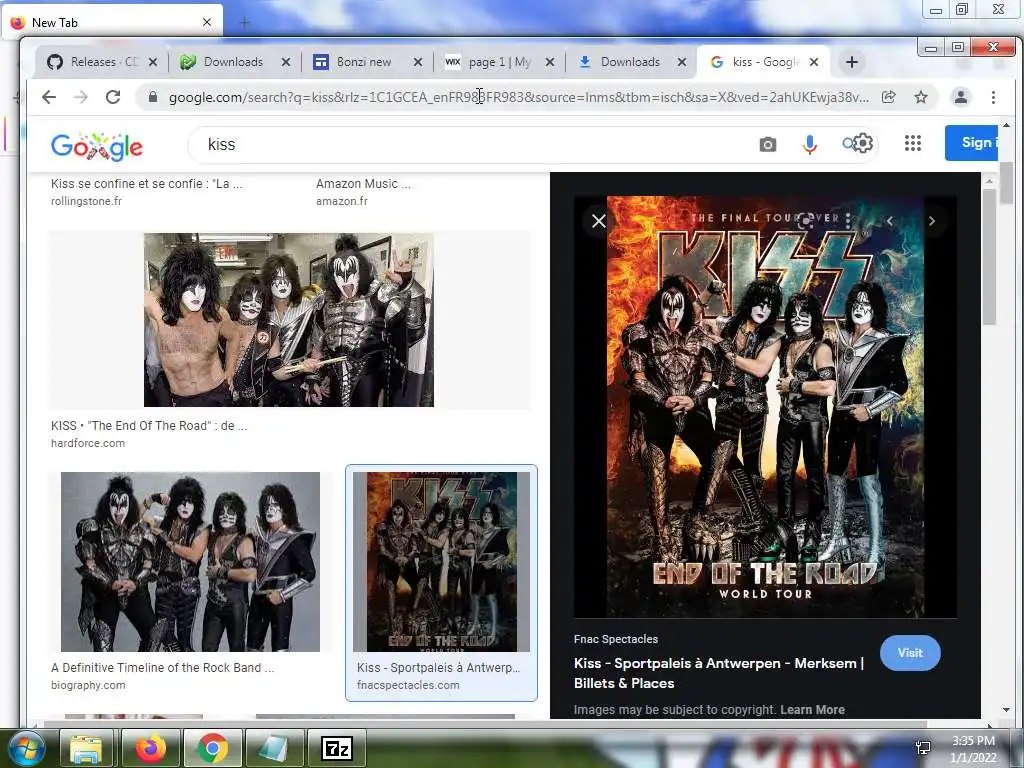Click the page scrollbar down arrow
This screenshot has width=1024, height=768.
coord(1006,710)
